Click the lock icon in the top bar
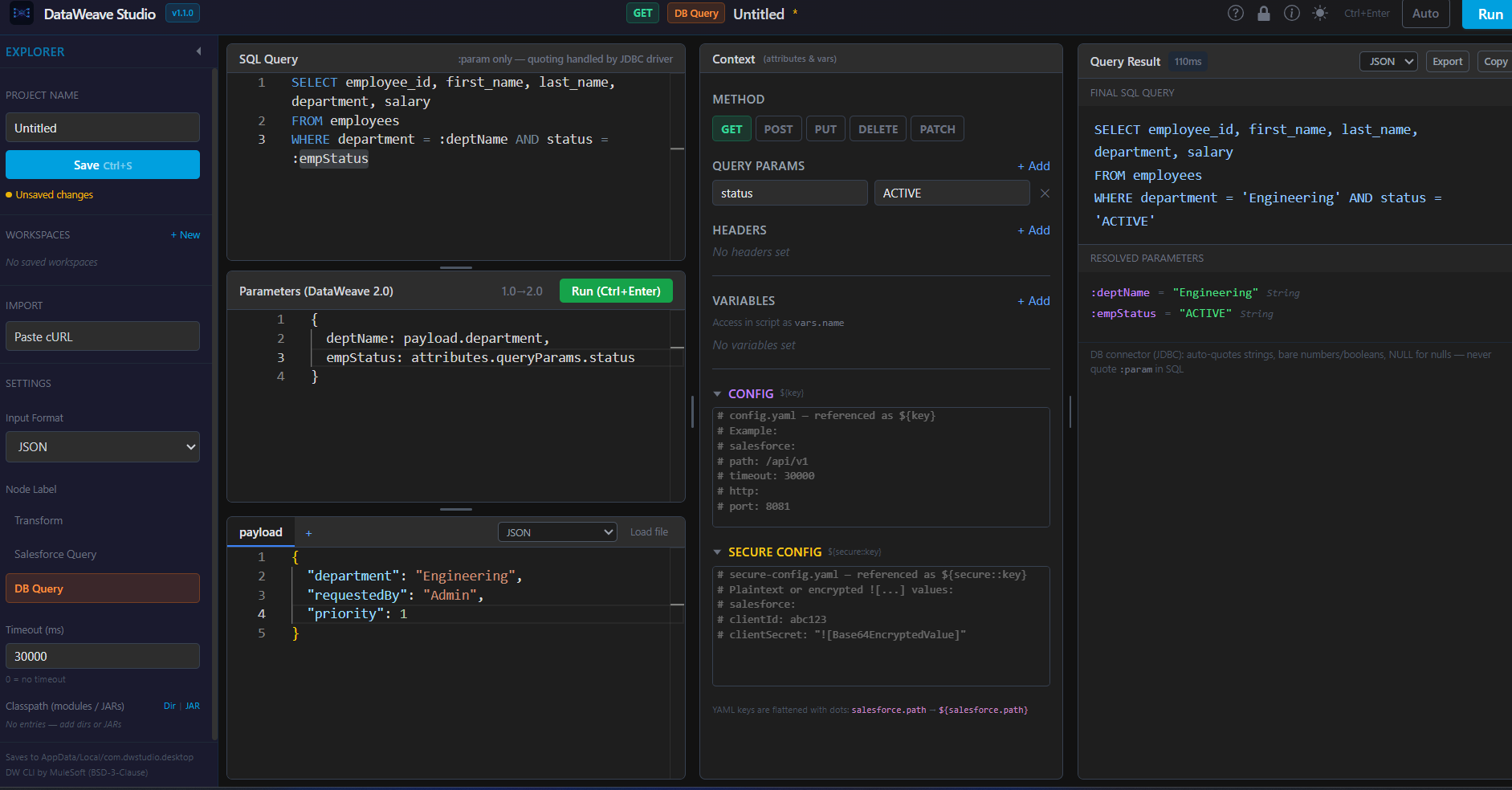Viewport: 1512px width, 790px height. pos(1263,14)
